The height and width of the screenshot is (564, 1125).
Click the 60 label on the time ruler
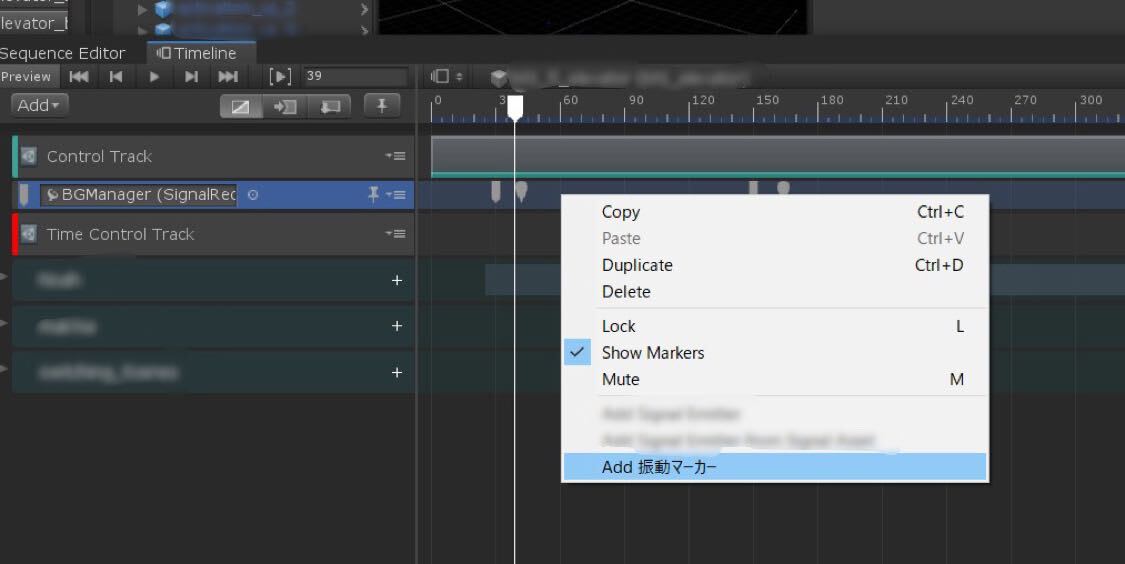click(570, 100)
